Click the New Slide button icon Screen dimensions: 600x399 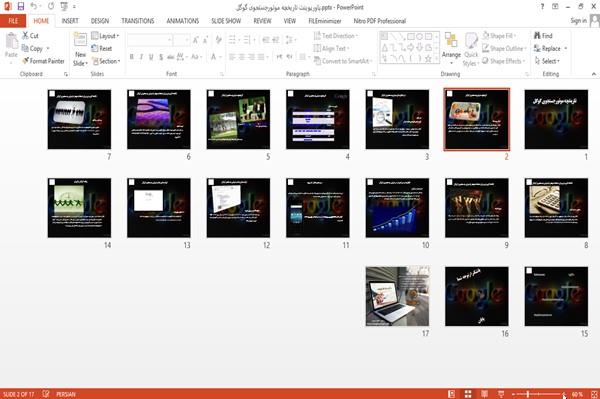pyautogui.click(x=80, y=40)
